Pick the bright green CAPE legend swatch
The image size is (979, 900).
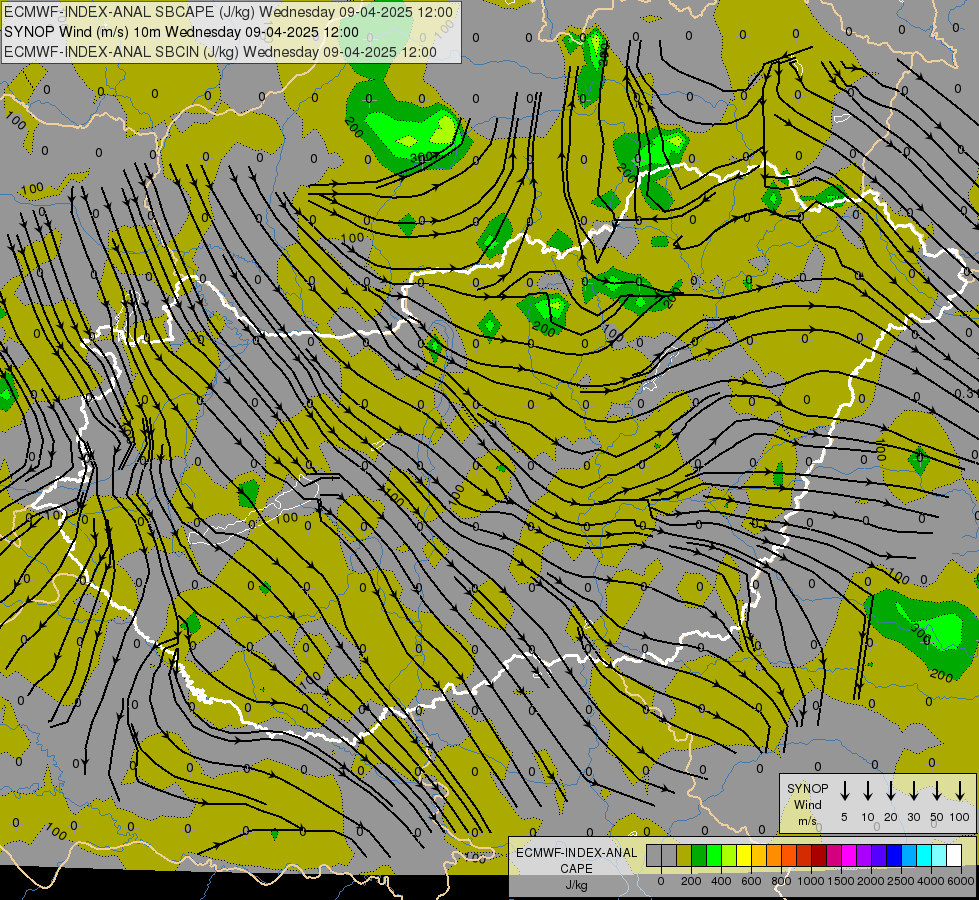click(x=714, y=855)
